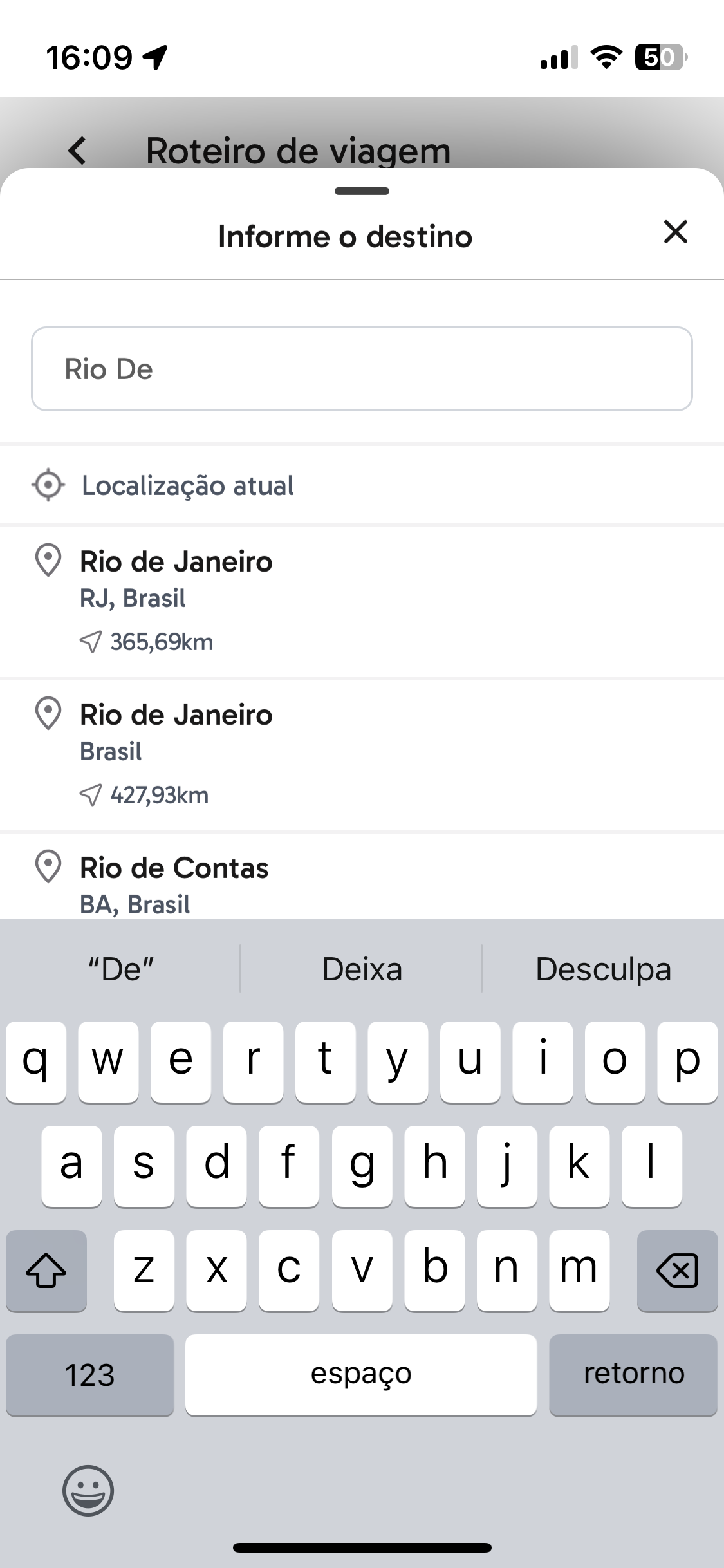The height and width of the screenshot is (1568, 724).
Task: Tap the pin icon for Rio de Contas
Action: point(48,867)
